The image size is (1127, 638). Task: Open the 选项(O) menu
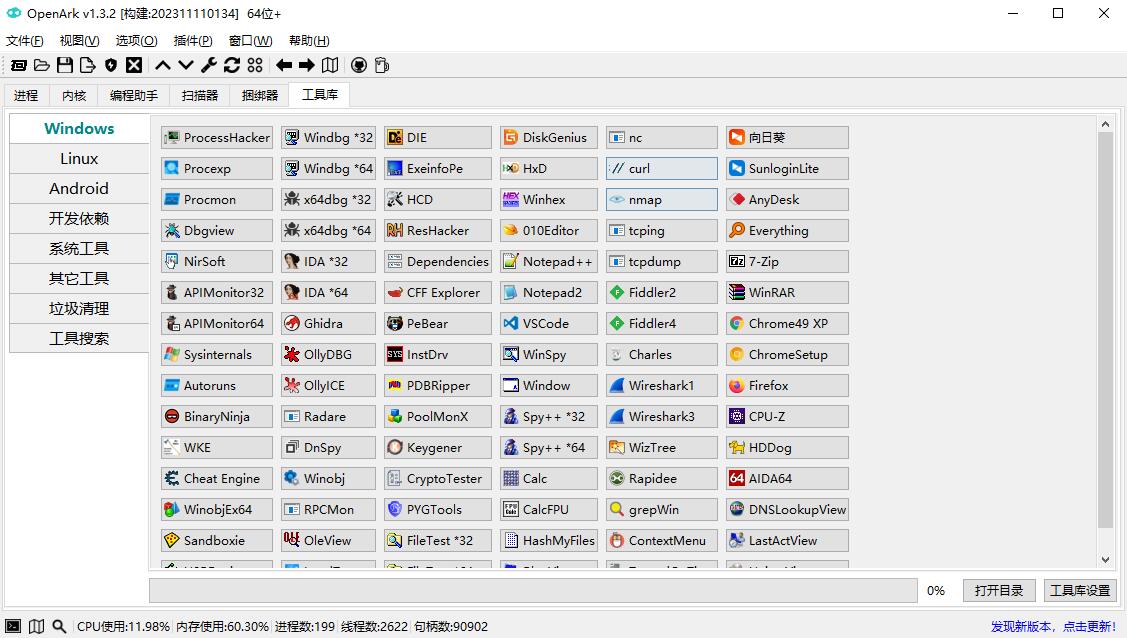tap(136, 41)
